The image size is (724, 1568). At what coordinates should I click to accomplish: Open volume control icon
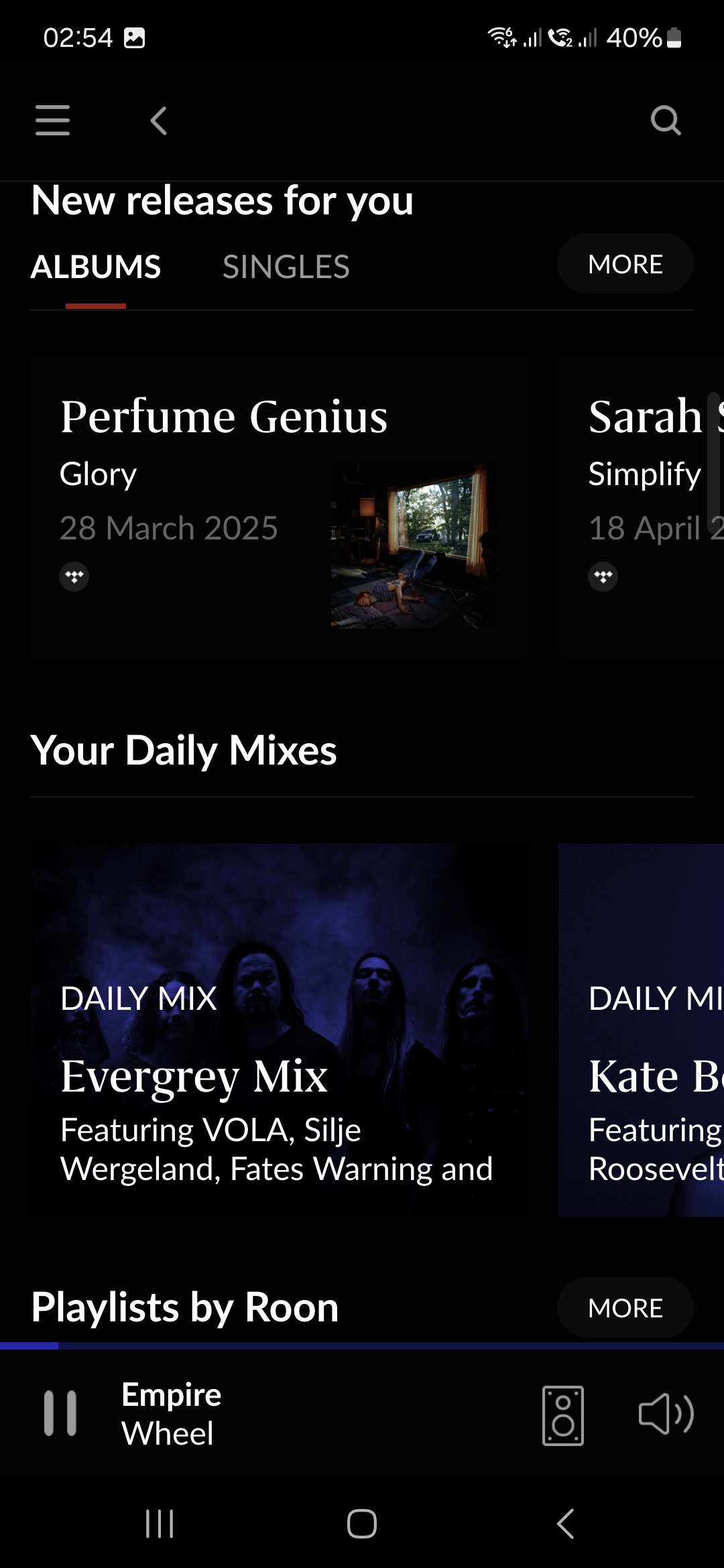pos(666,1414)
